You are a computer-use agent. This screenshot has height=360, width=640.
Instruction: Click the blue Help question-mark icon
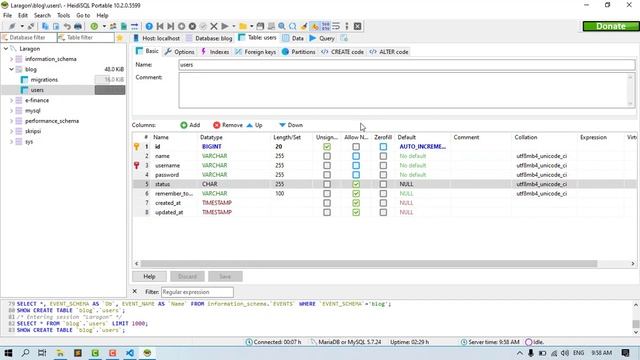pos(149,26)
